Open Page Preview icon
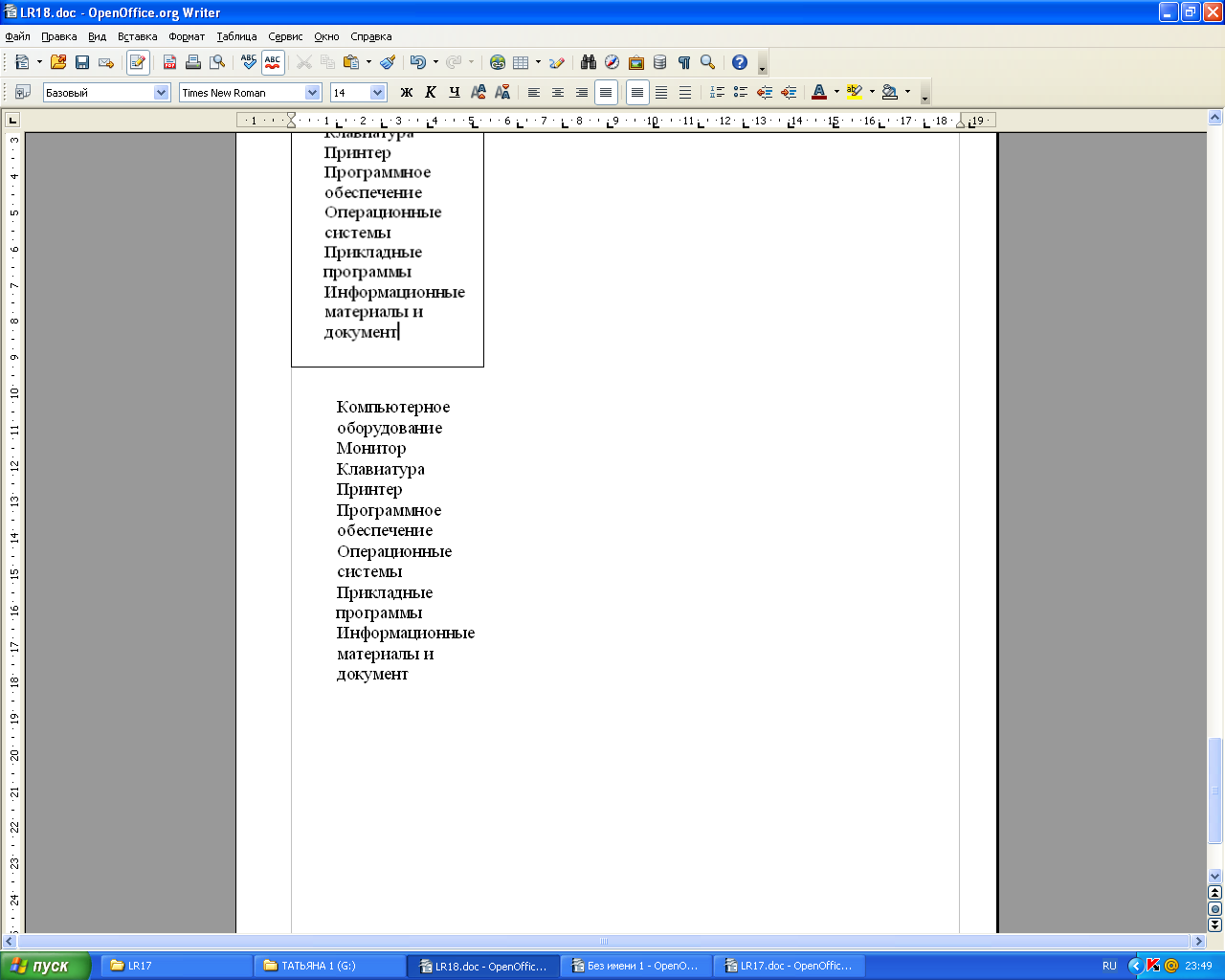Viewport: 1225px width, 980px height. click(x=218, y=62)
